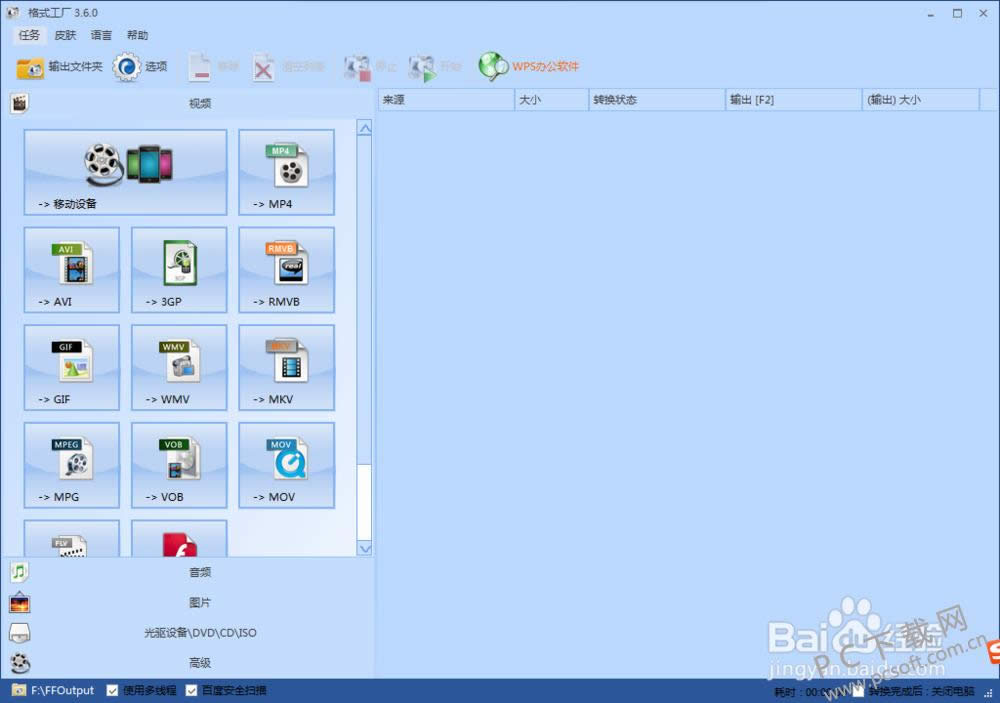This screenshot has width=1000, height=703.
Task: Open the 3GP conversion option
Action: 179,269
